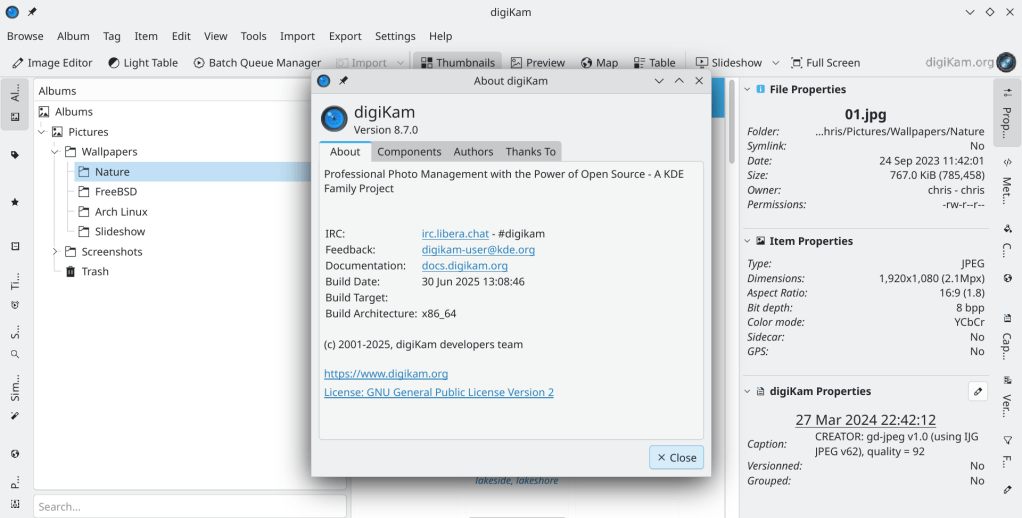1022x518 pixels.
Task: Open the Image Editor
Action: (52, 62)
